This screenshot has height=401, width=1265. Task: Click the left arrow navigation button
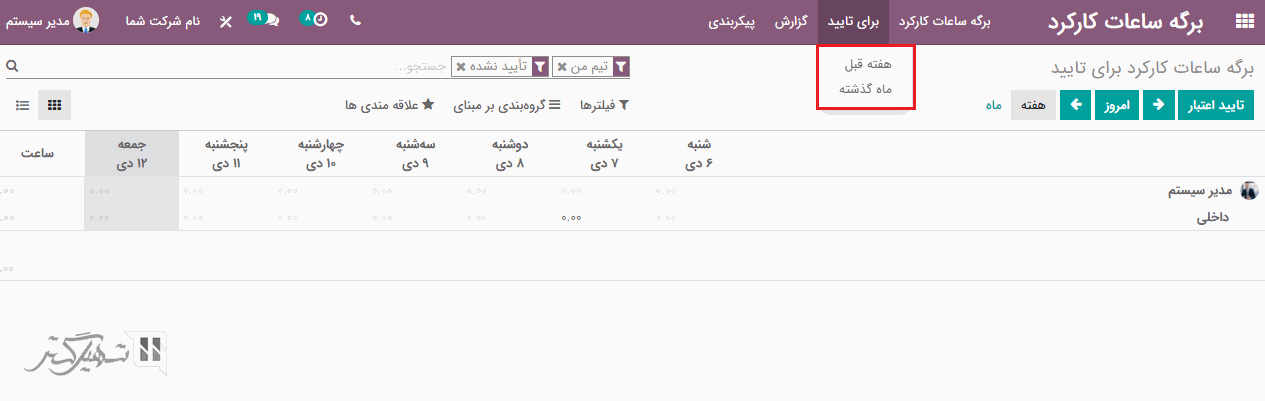pos(1075,105)
